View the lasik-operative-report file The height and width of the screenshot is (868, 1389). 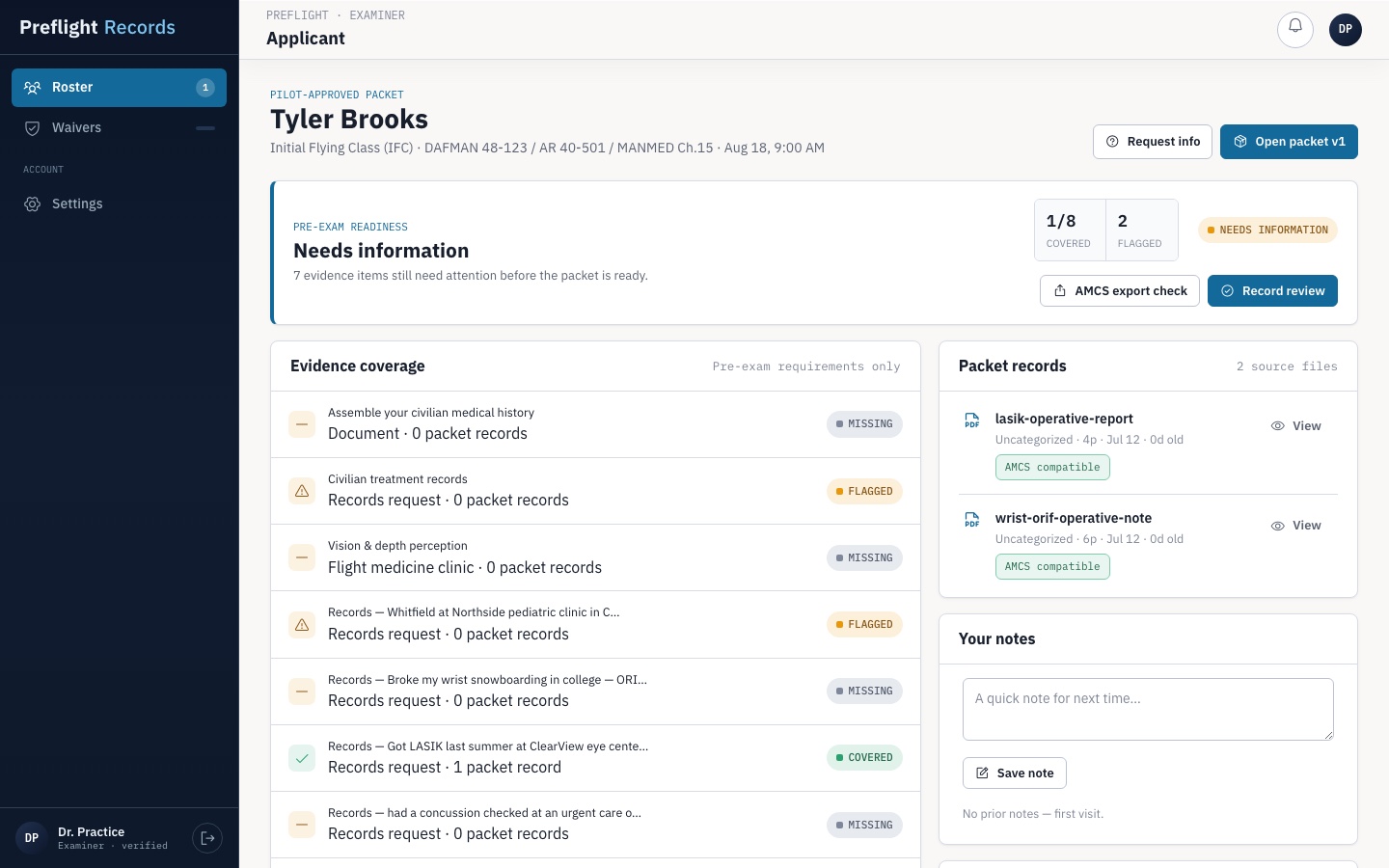pyautogui.click(x=1296, y=426)
